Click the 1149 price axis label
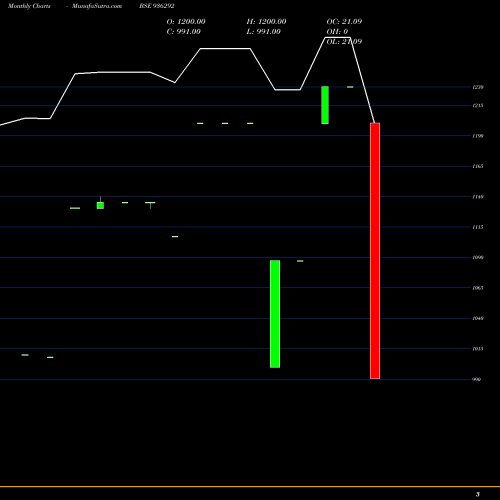Image resolution: width=500 pixels, height=500 pixels. click(x=478, y=197)
